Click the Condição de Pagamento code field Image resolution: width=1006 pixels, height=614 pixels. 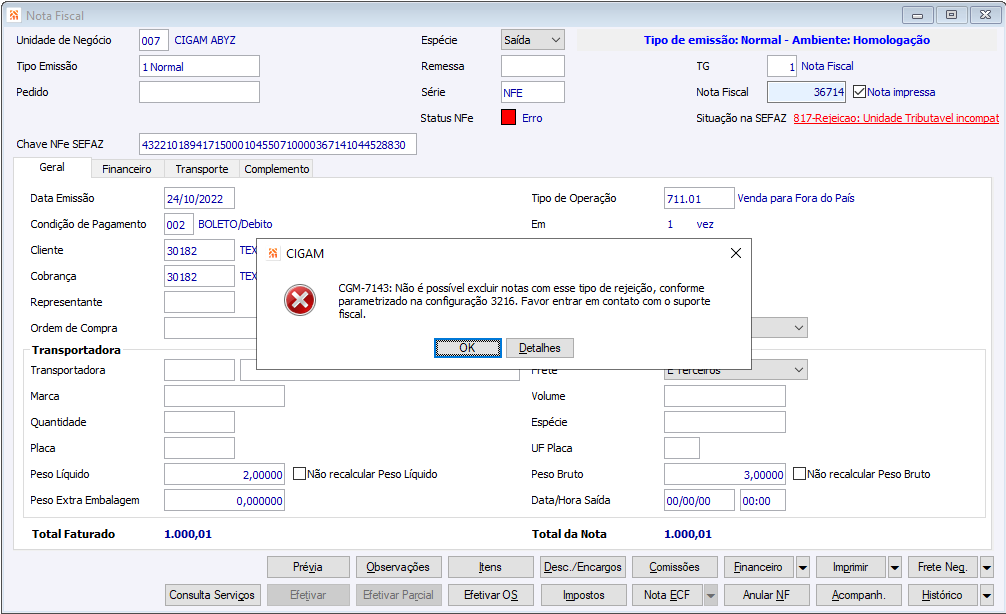click(x=179, y=225)
